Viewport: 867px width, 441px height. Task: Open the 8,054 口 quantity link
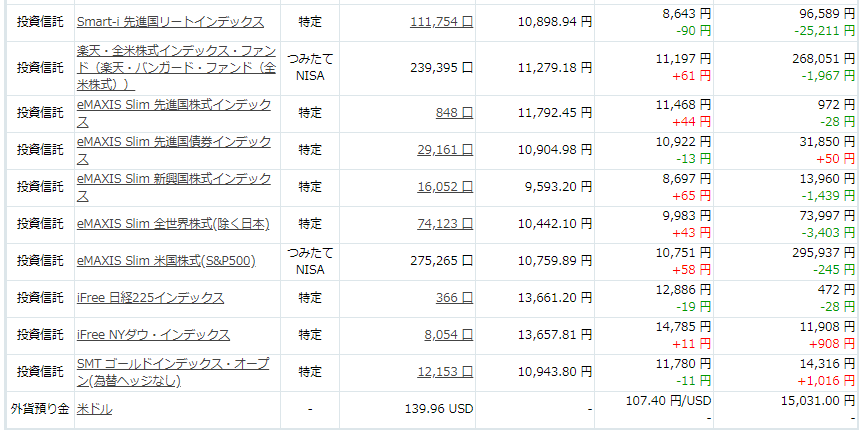[448, 335]
